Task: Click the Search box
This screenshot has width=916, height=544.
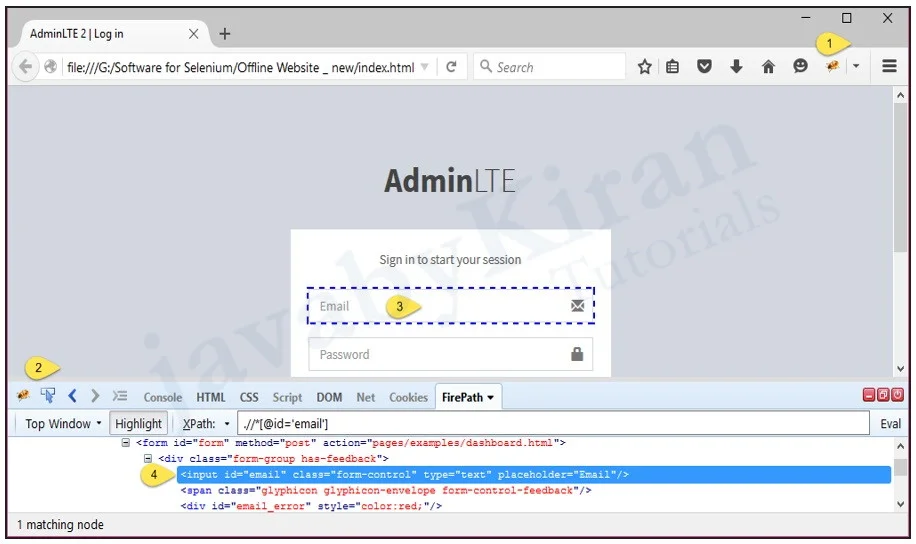Action: [549, 67]
